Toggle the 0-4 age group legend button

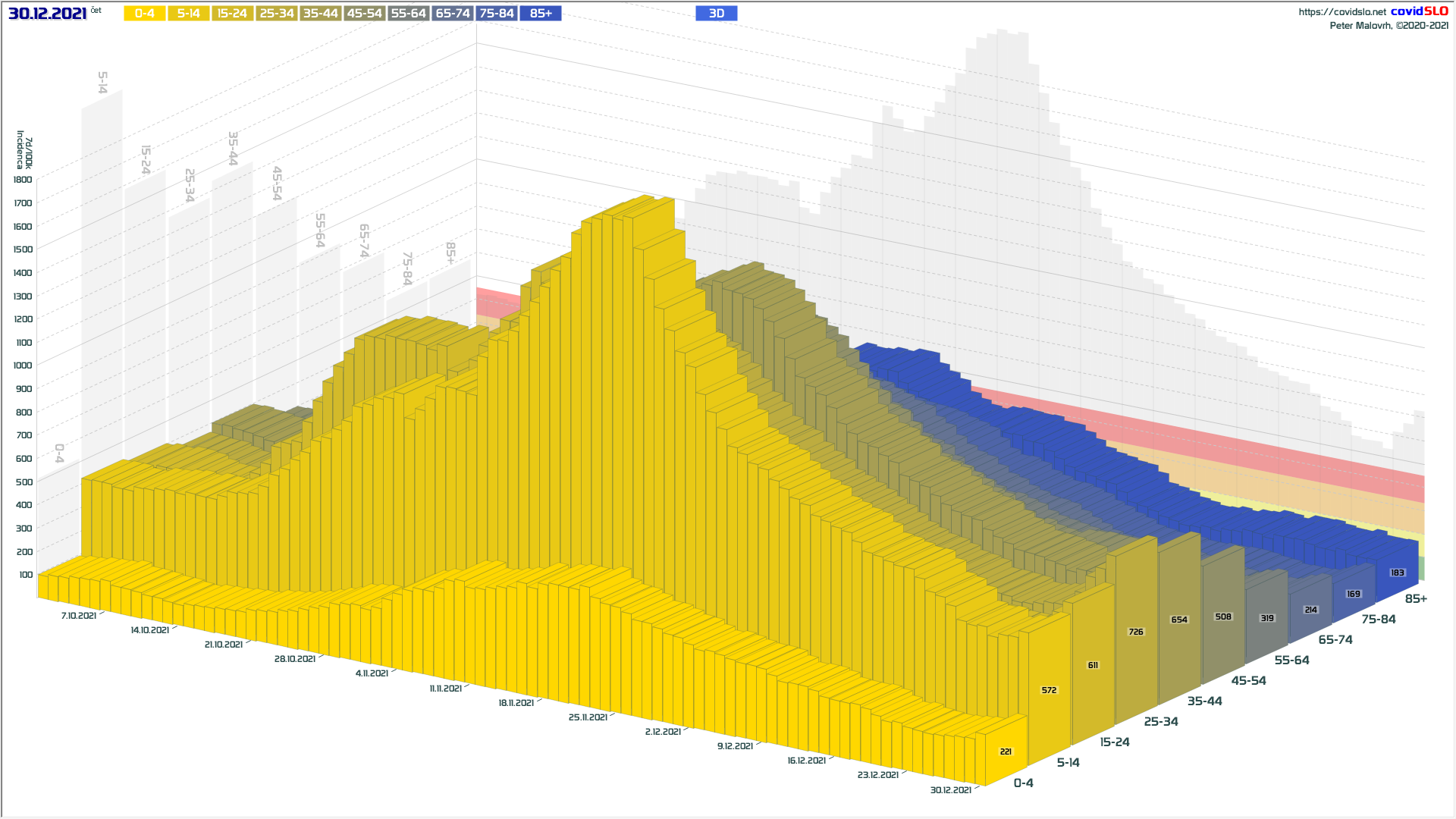[144, 14]
